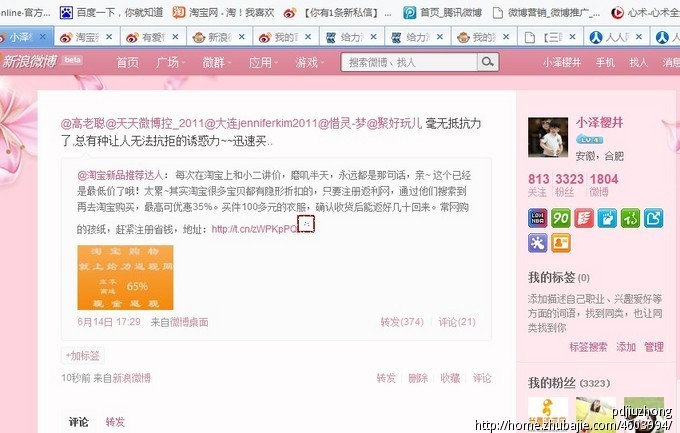Click the @惜灵-梦 mention
680x433 pixels.
click(x=342, y=124)
